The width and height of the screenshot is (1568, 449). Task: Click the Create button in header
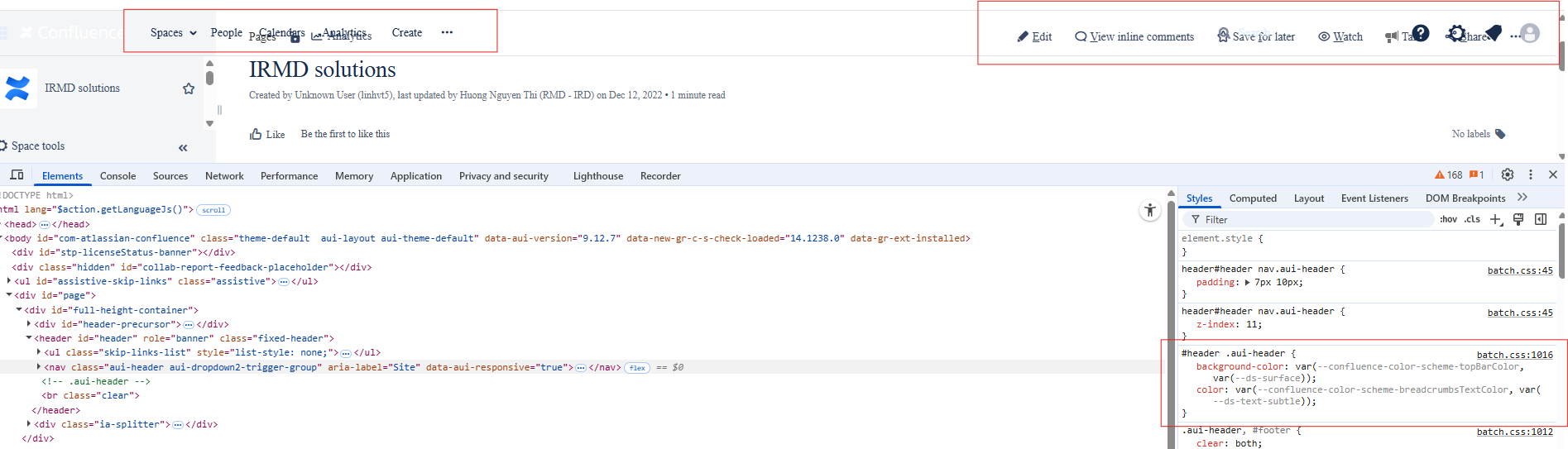(x=406, y=32)
